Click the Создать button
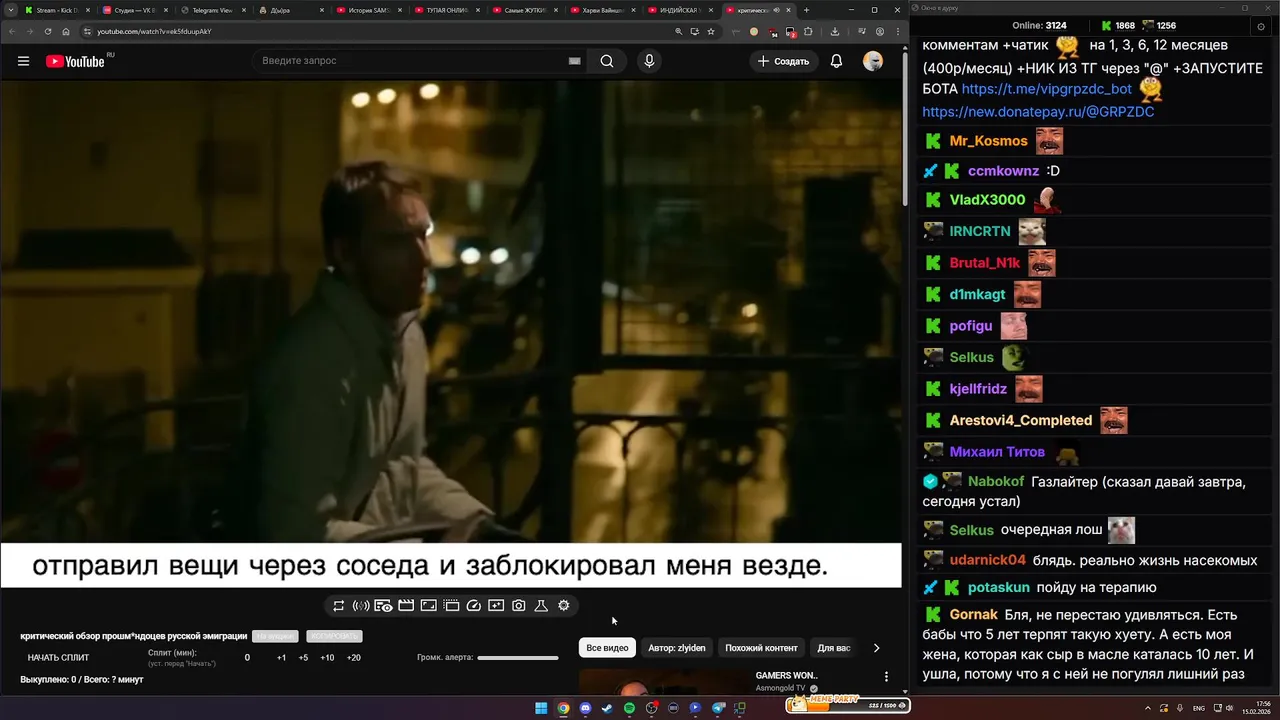 [x=783, y=61]
